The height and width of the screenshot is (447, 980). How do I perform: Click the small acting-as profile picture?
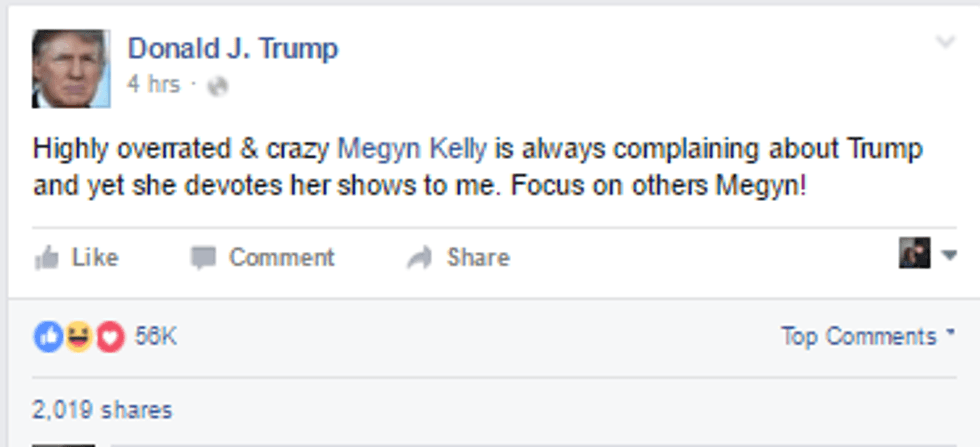tap(914, 254)
